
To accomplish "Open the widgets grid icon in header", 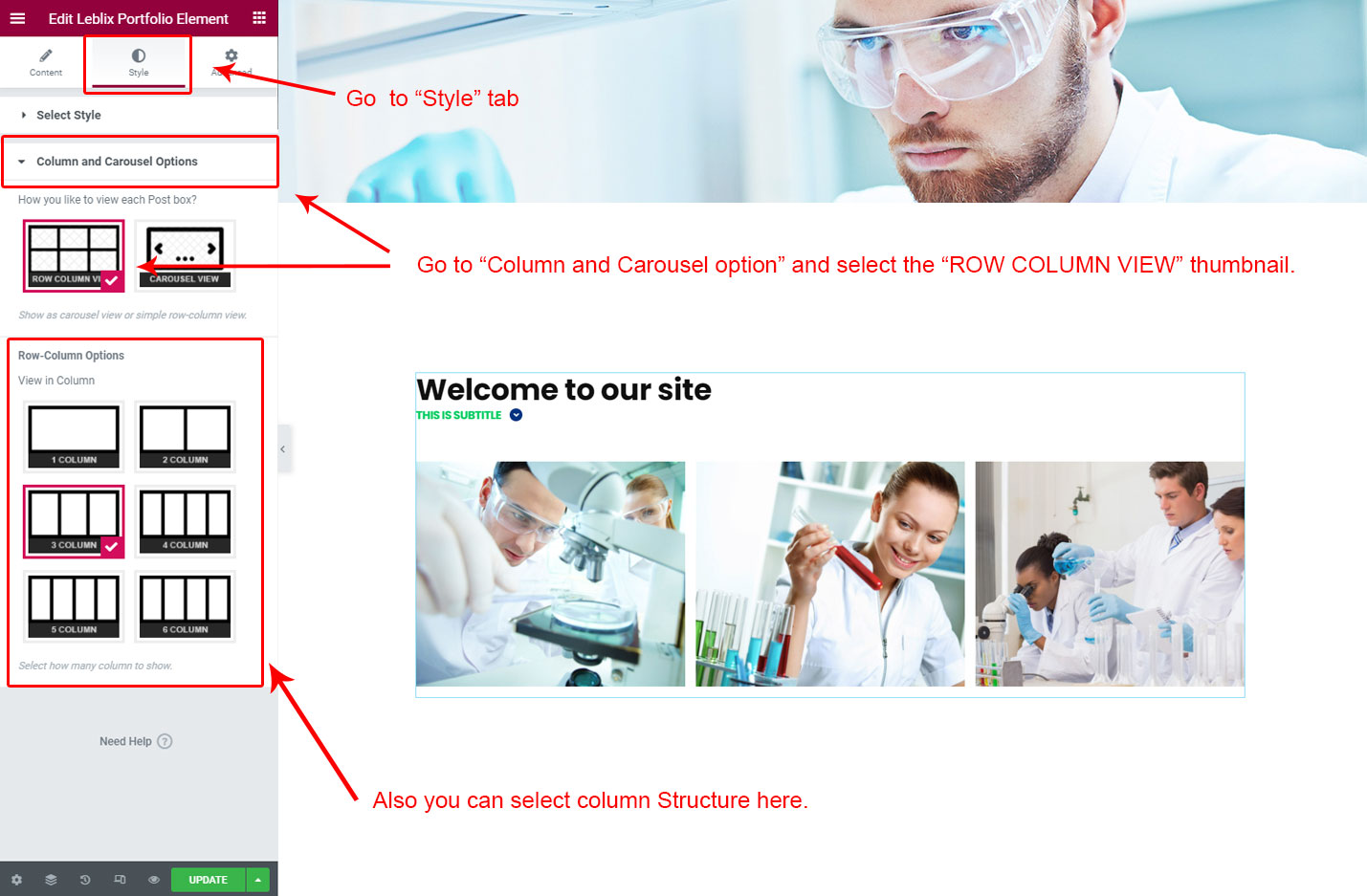I will pos(259,18).
